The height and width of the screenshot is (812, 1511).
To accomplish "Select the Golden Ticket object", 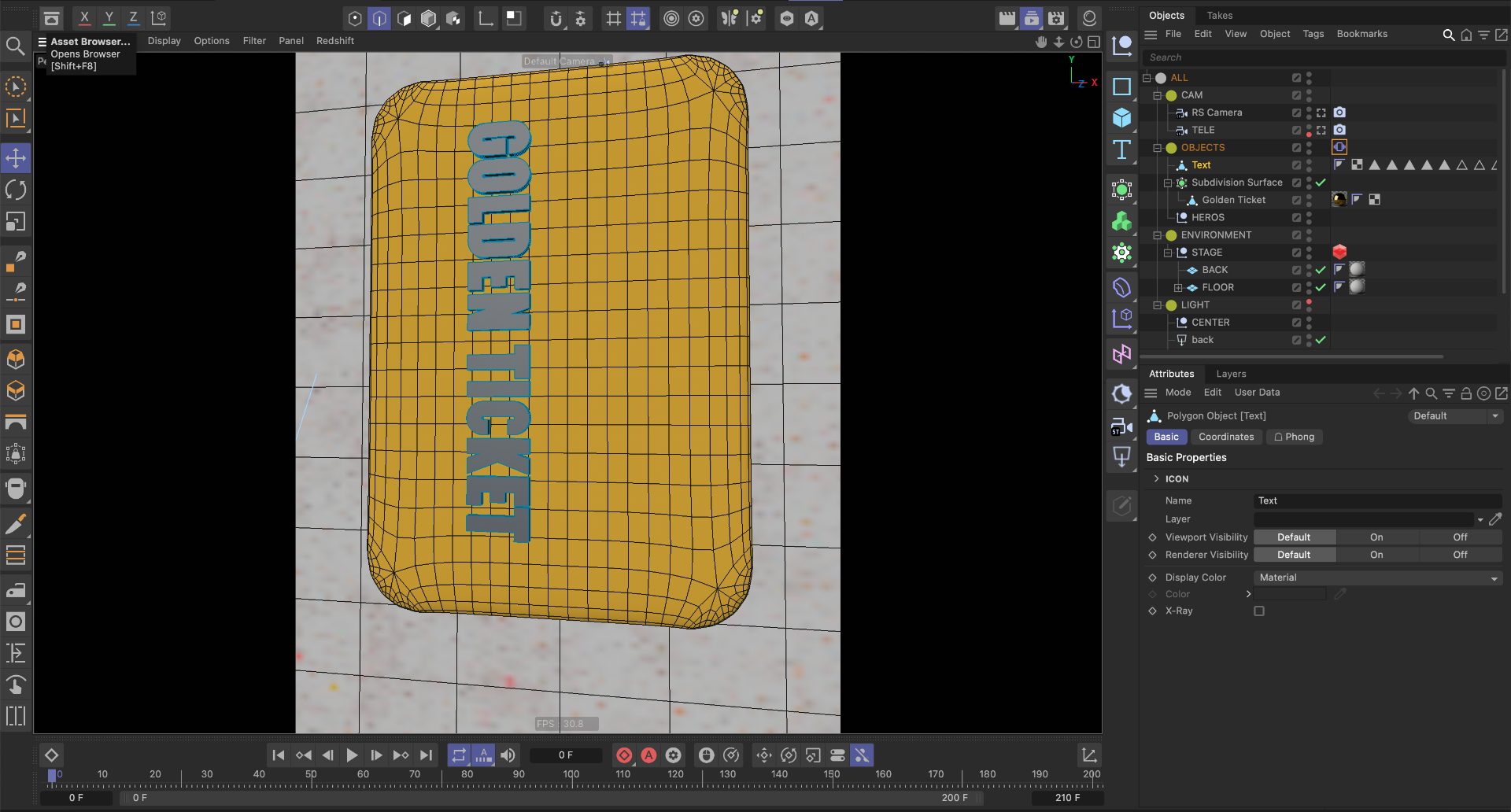I will (1233, 200).
